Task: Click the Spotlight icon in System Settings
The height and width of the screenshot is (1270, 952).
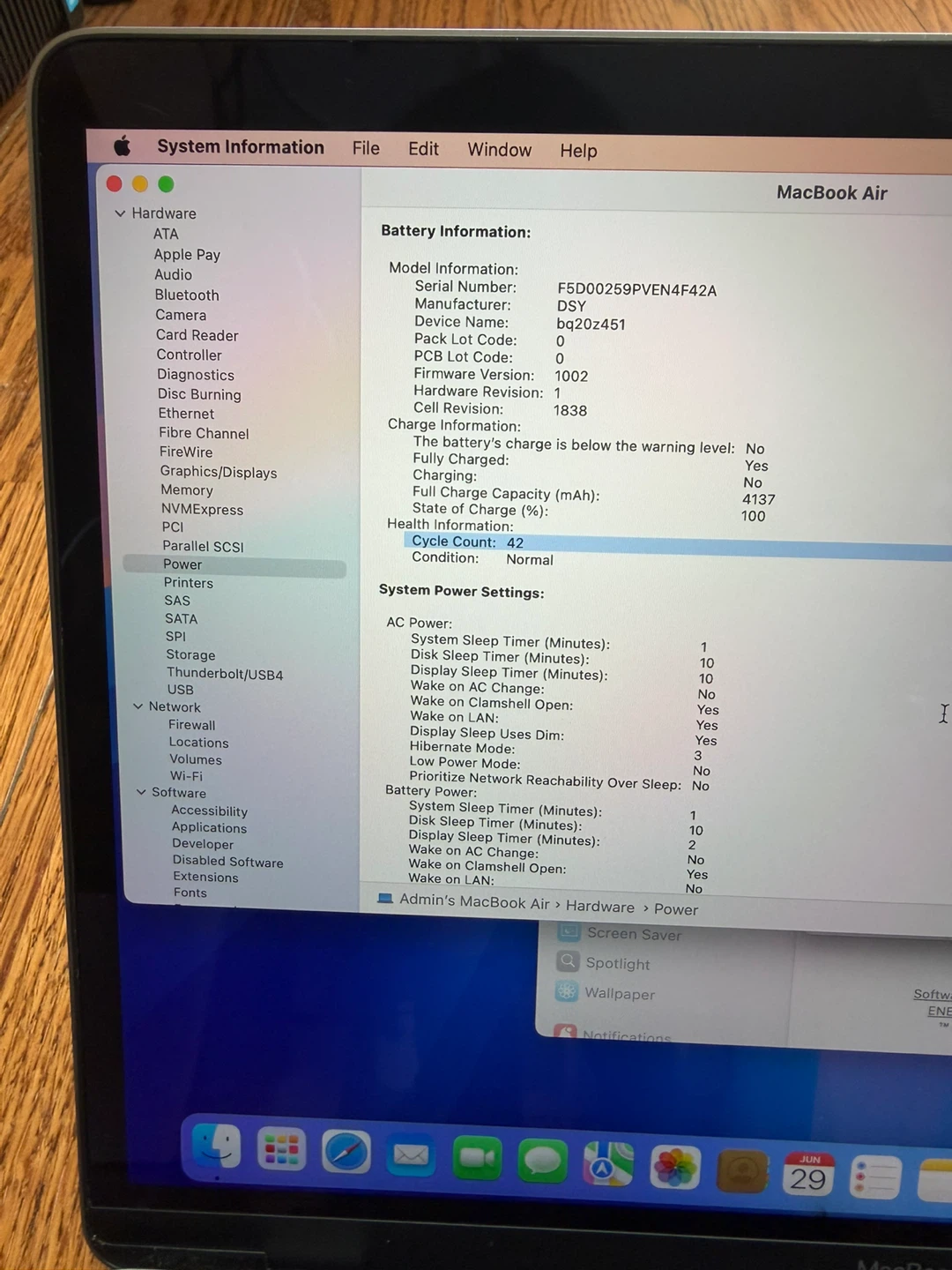Action: 568,961
